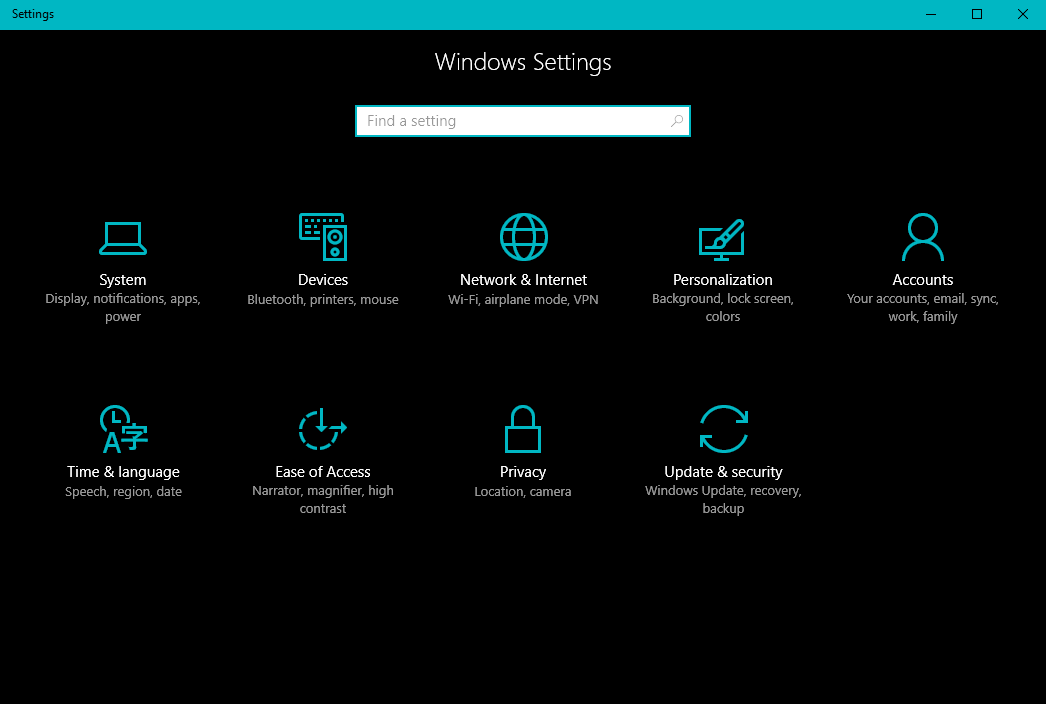Open the Update & security arrows icon
This screenshot has height=704, width=1046.
724,429
